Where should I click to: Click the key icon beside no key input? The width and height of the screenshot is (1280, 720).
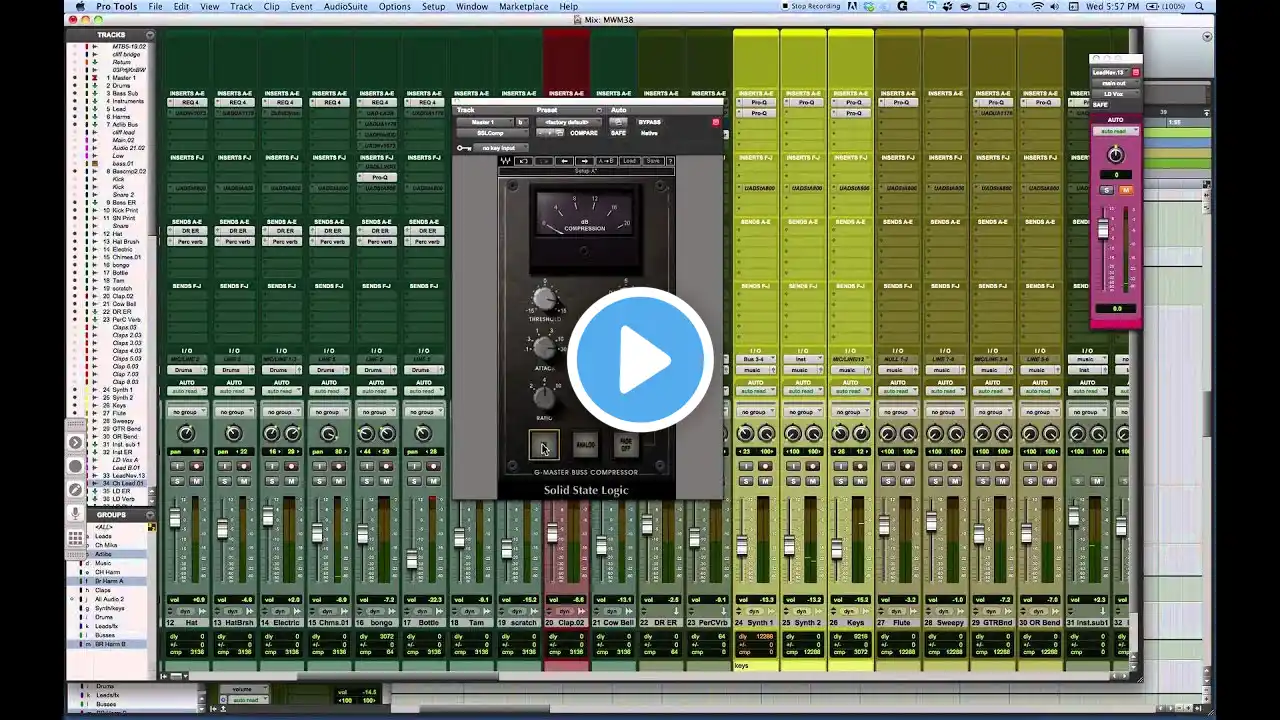click(464, 148)
